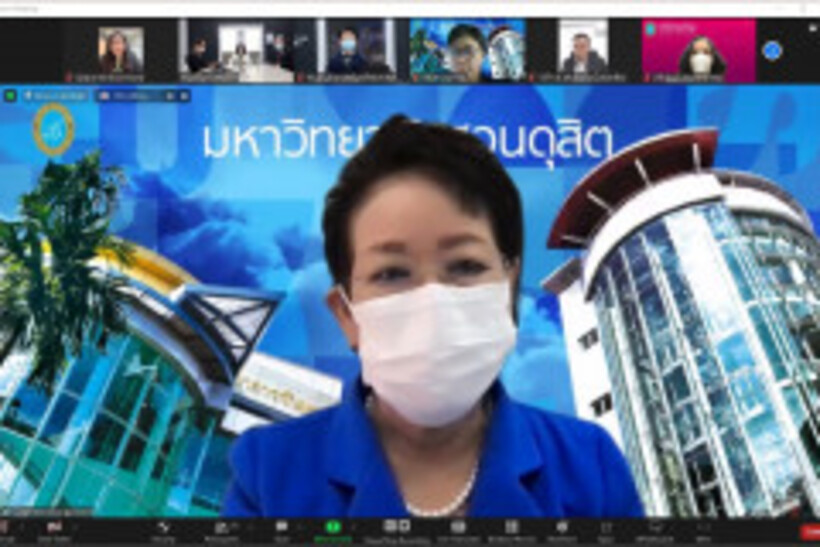The width and height of the screenshot is (820, 547).
Task: Select thumbnail of man before white wall
Action: 584,51
